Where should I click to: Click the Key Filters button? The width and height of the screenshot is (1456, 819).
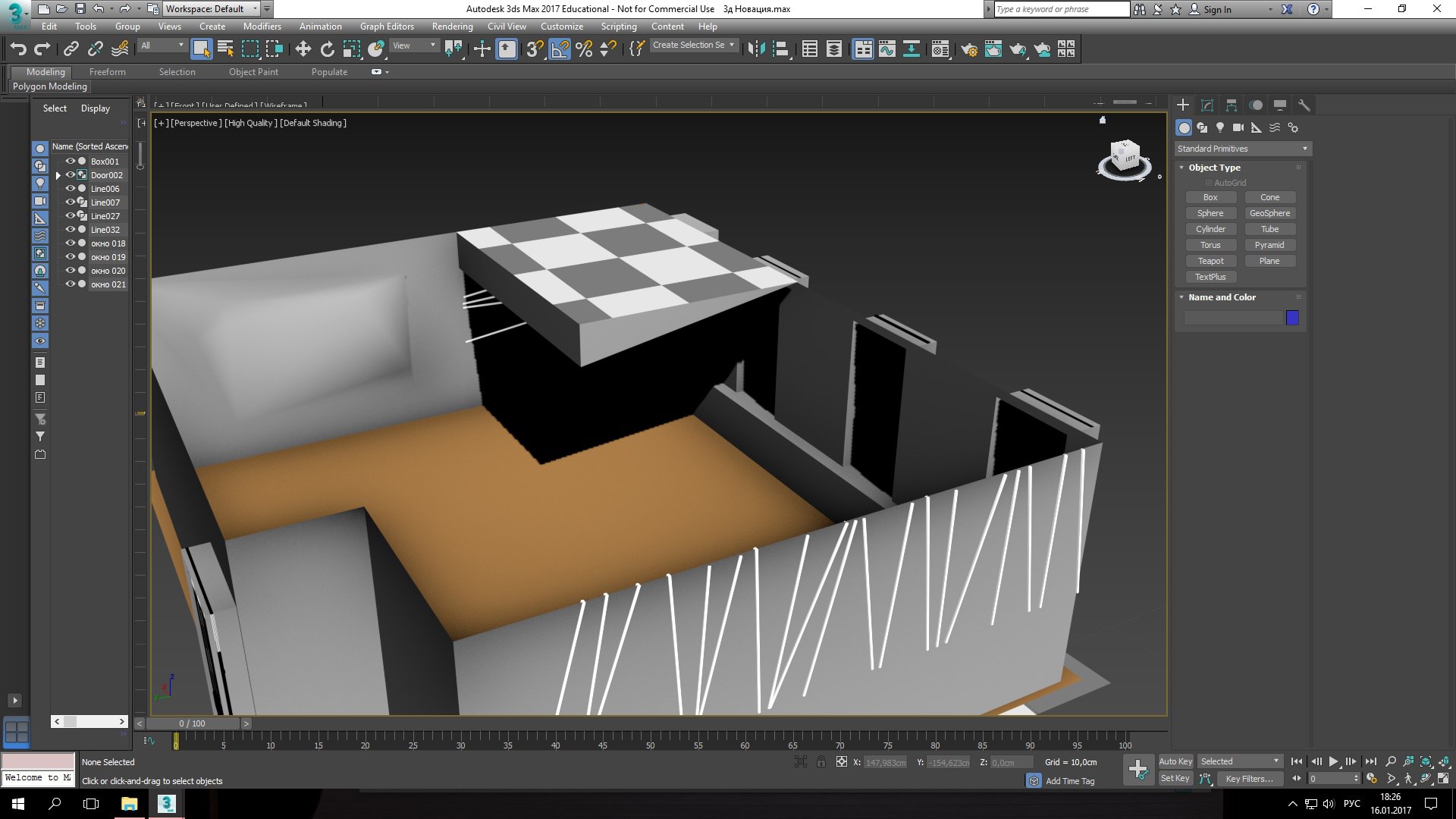tap(1248, 779)
